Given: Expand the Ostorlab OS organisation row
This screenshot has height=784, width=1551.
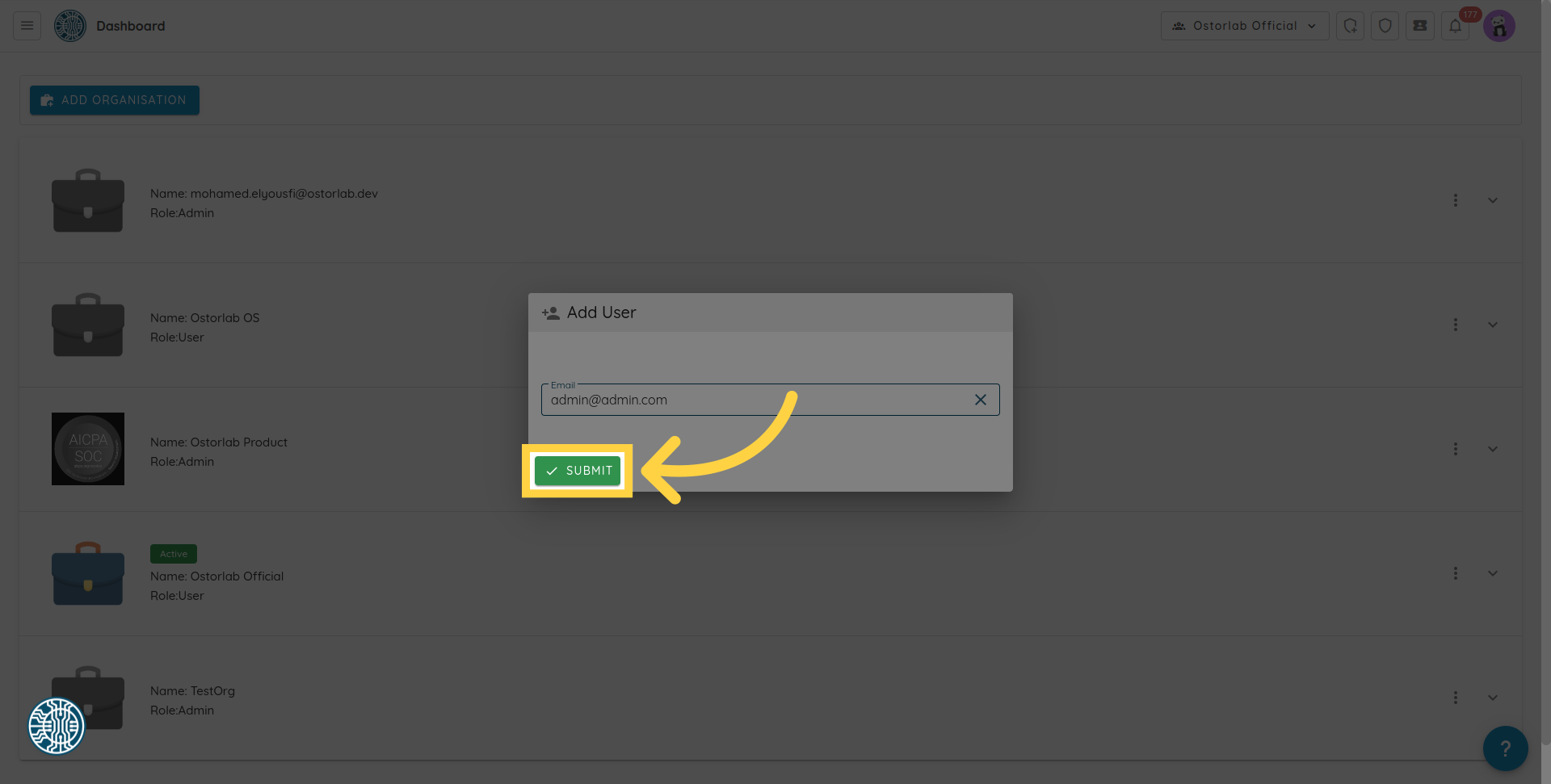Looking at the screenshot, I should point(1493,325).
